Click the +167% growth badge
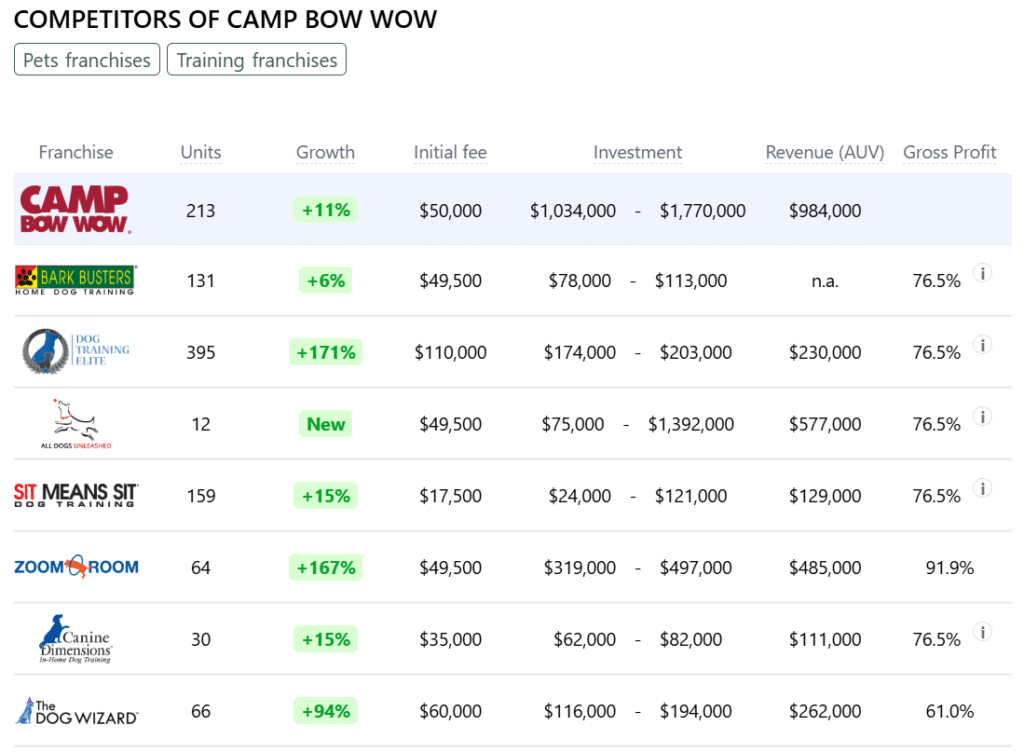 coord(325,568)
